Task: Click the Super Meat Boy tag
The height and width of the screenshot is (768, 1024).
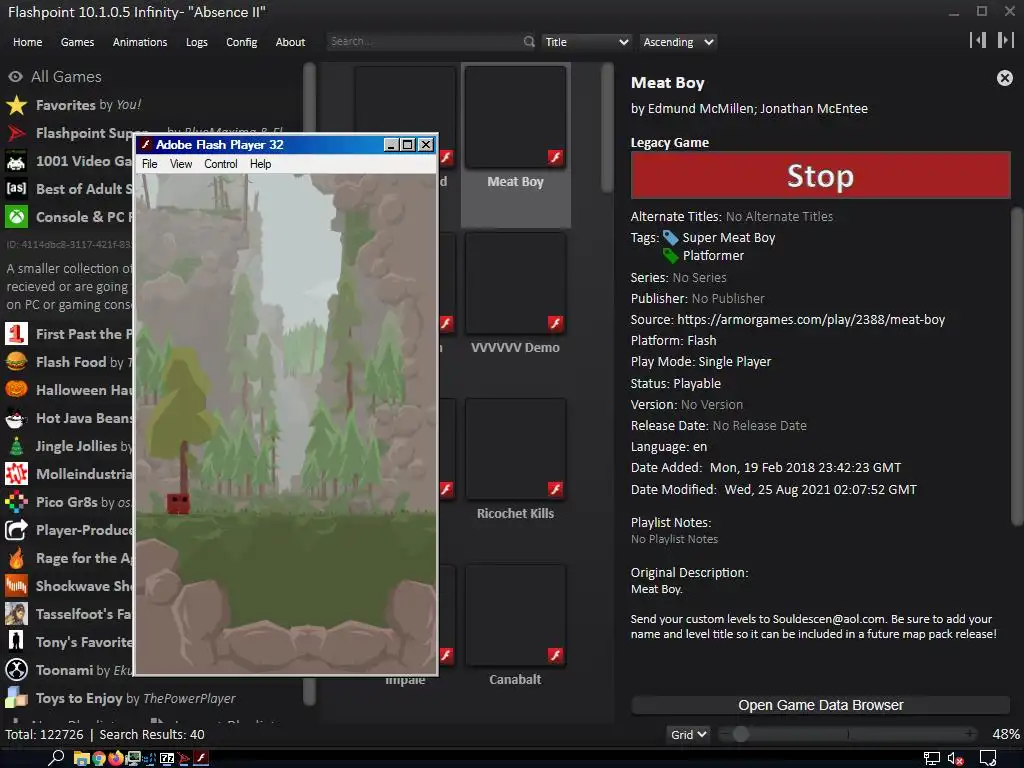Action: (729, 238)
